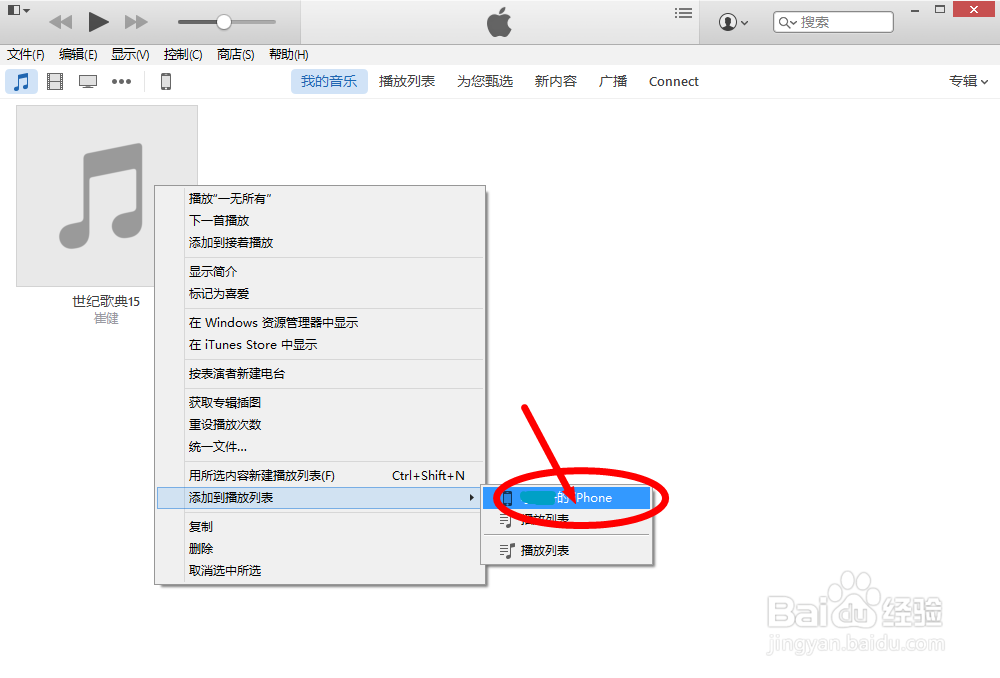Open the iPhone device icon in toolbar

pos(165,83)
